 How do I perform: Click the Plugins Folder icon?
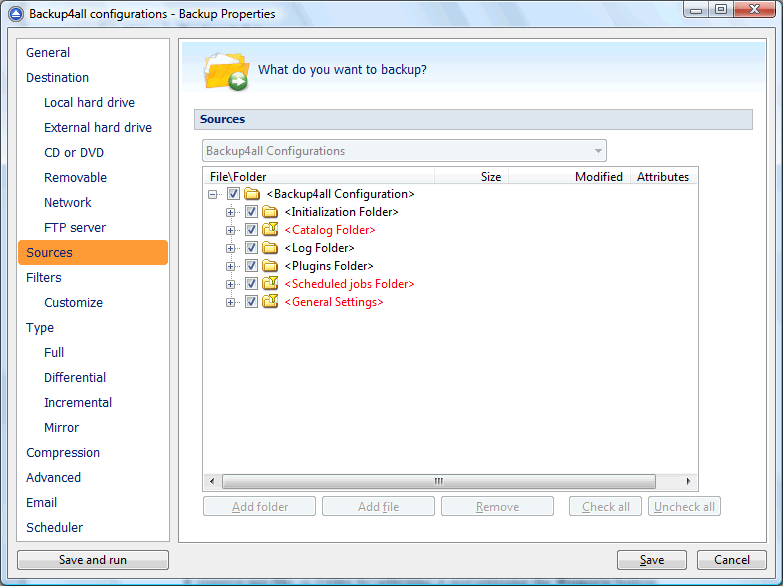tap(270, 266)
